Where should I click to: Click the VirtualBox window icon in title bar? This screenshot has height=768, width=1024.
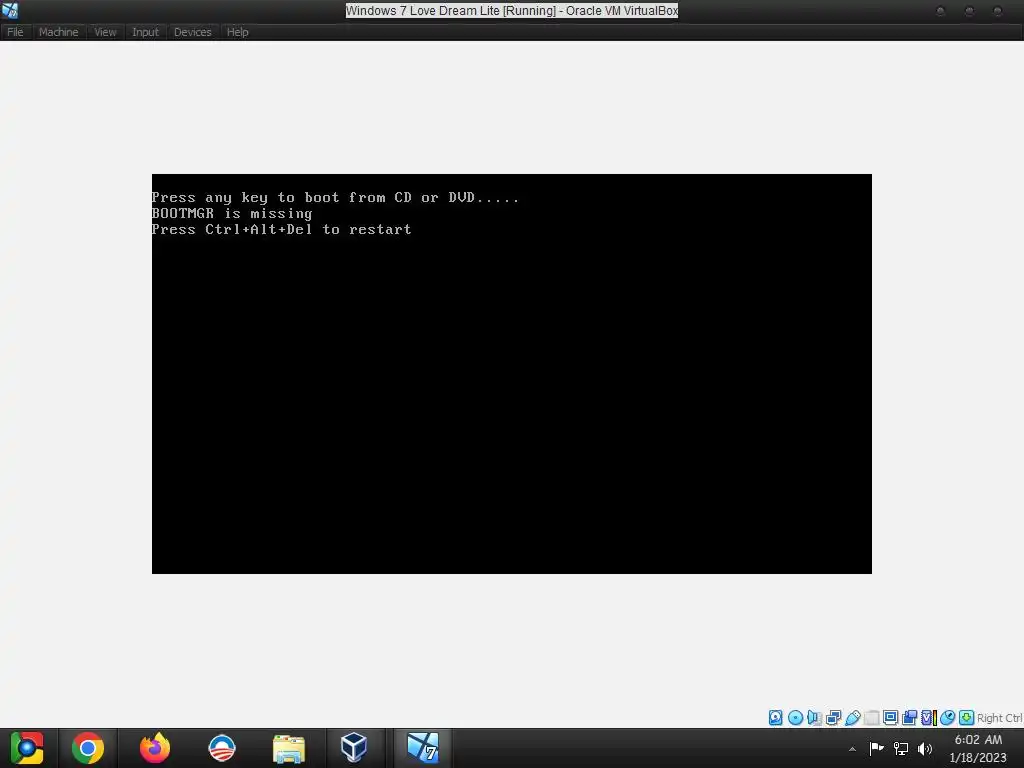(10, 10)
